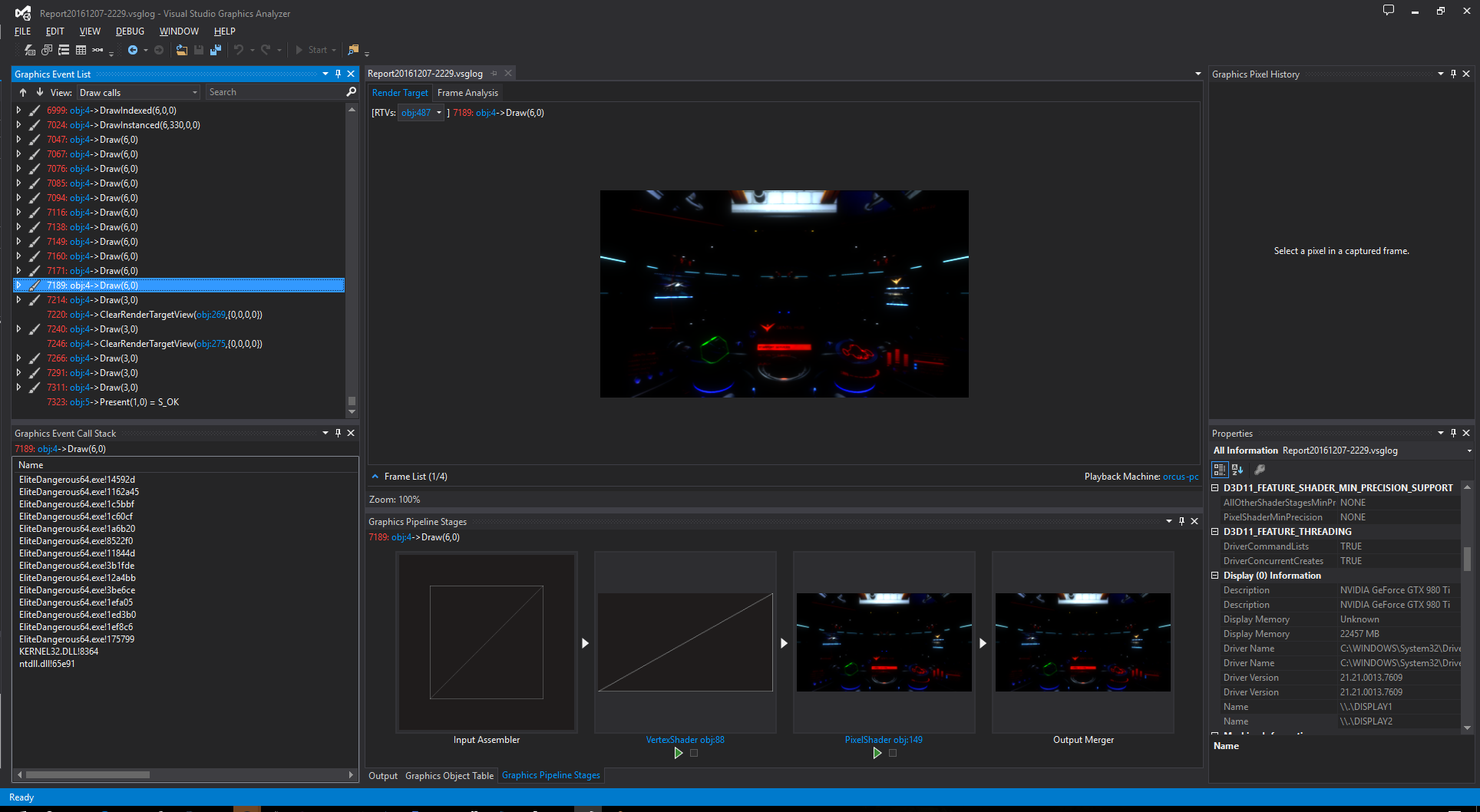Open the pixel history toolbar icon
This screenshot has width=1480, height=812.
[x=47, y=50]
